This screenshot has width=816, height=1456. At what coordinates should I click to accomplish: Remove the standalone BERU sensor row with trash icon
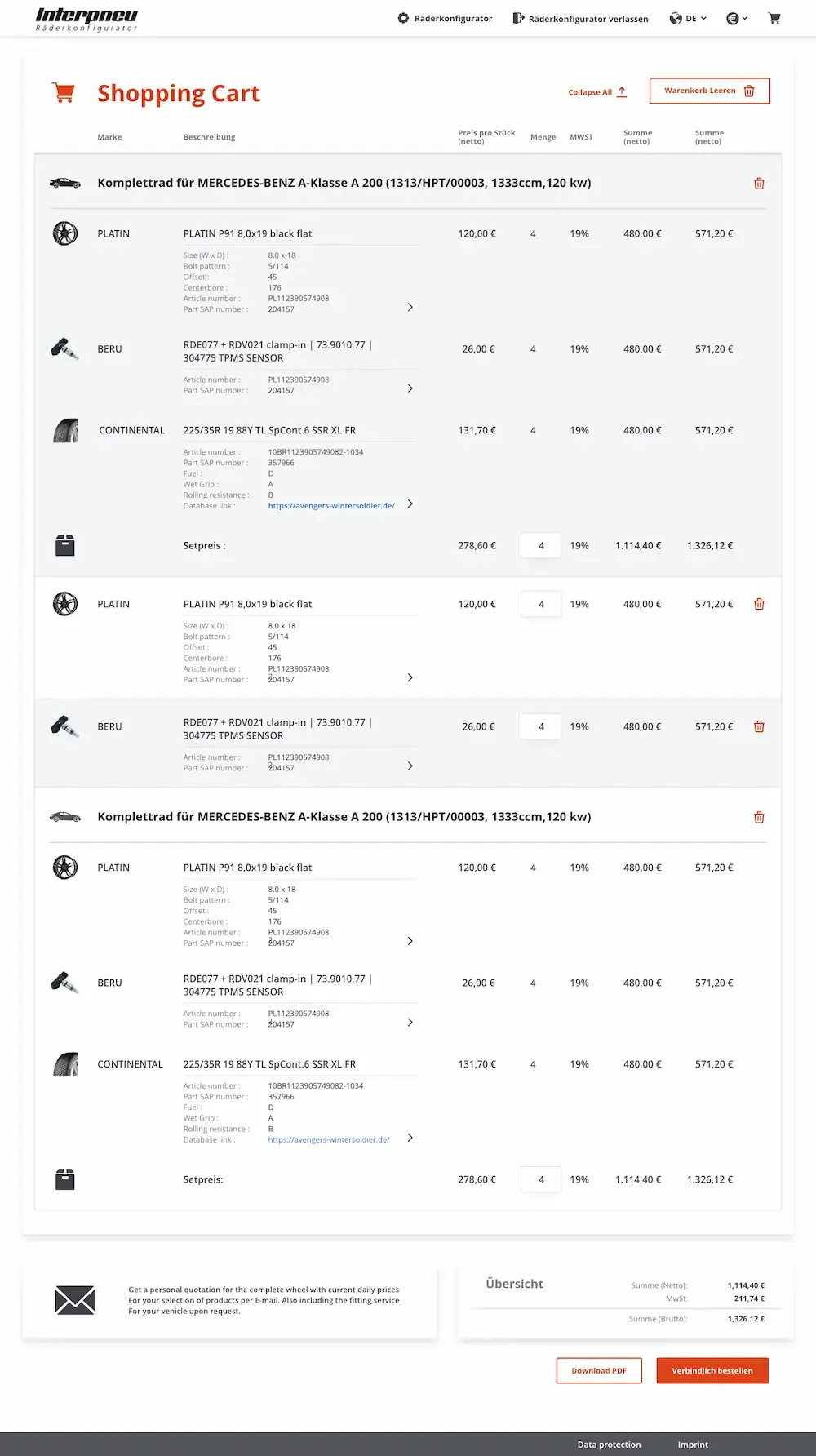[x=759, y=726]
